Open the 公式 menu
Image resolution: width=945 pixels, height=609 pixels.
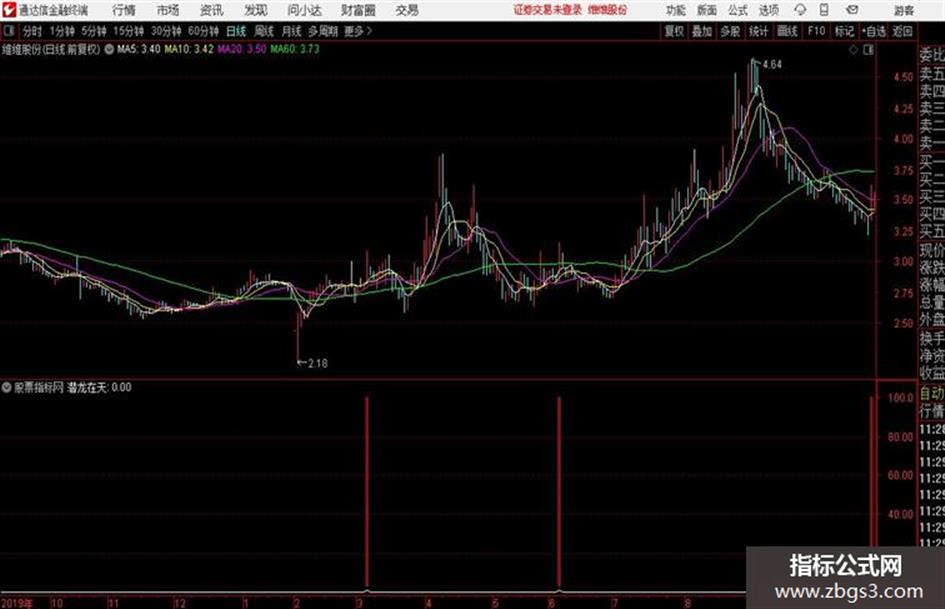click(737, 10)
